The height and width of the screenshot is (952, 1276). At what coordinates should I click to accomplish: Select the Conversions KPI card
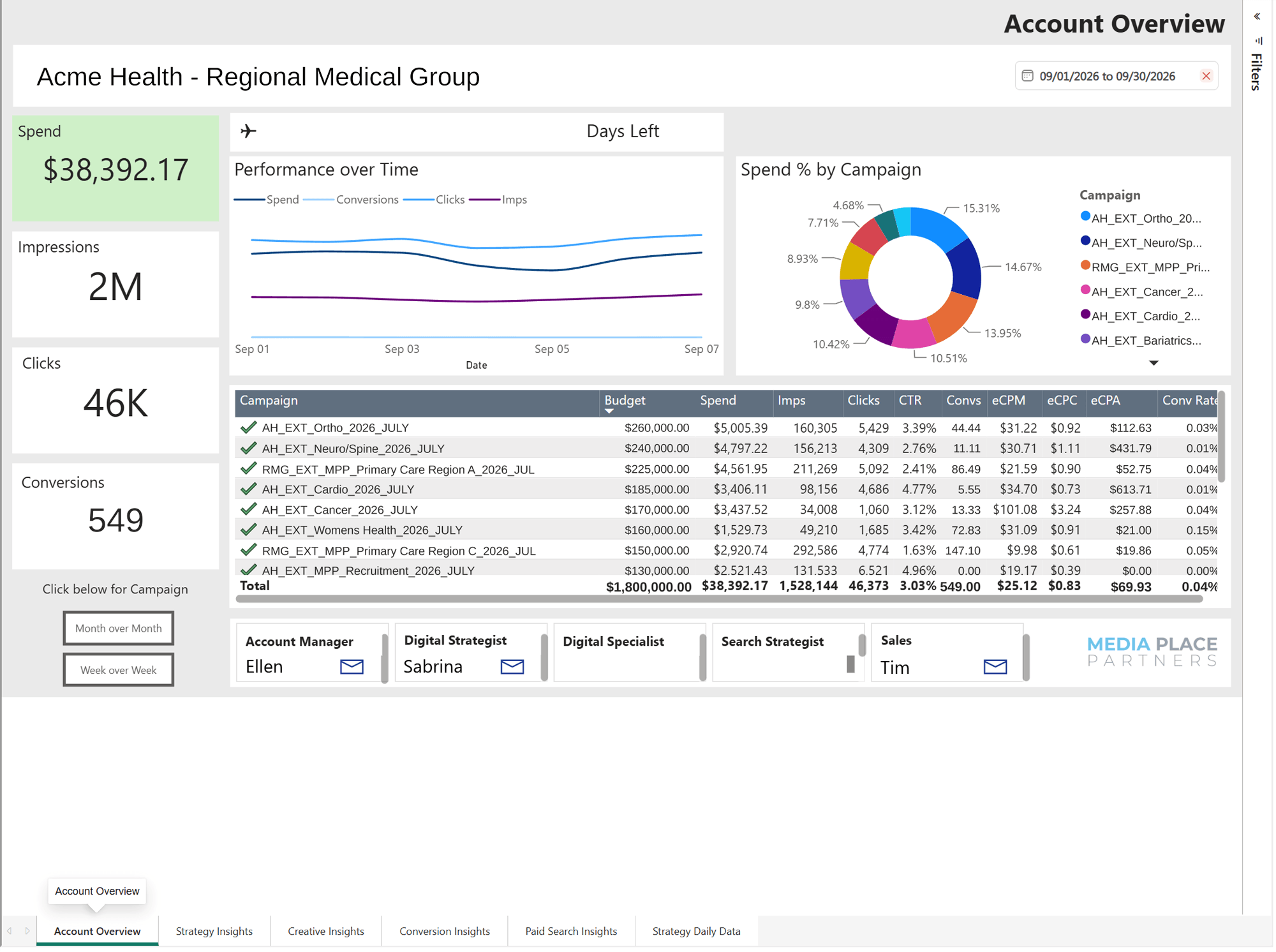(115, 517)
